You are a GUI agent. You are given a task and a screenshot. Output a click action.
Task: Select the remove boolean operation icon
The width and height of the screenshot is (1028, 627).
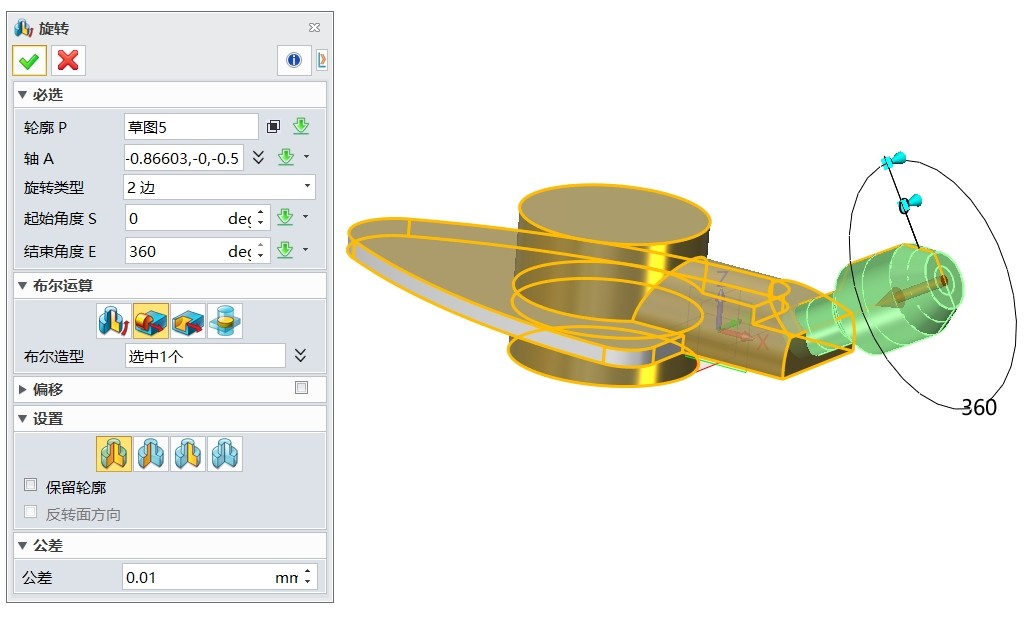coord(188,321)
